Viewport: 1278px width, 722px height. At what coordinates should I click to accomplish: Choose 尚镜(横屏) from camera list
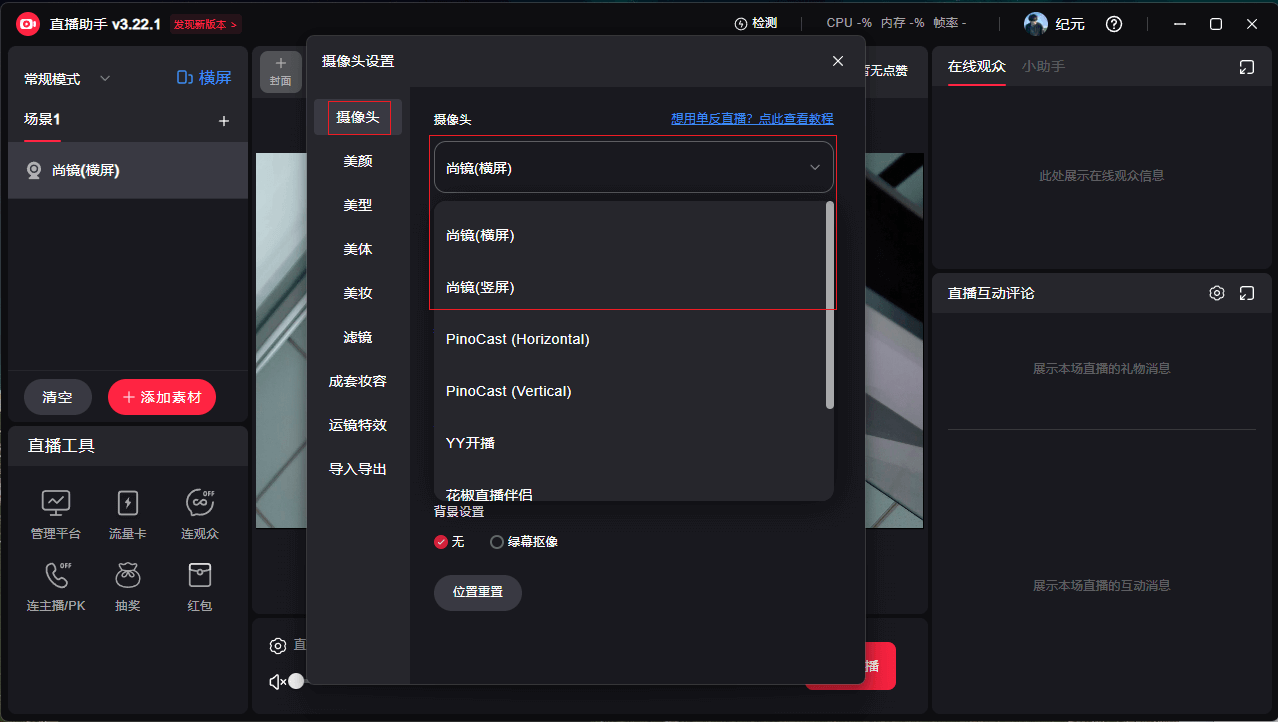pyautogui.click(x=630, y=235)
